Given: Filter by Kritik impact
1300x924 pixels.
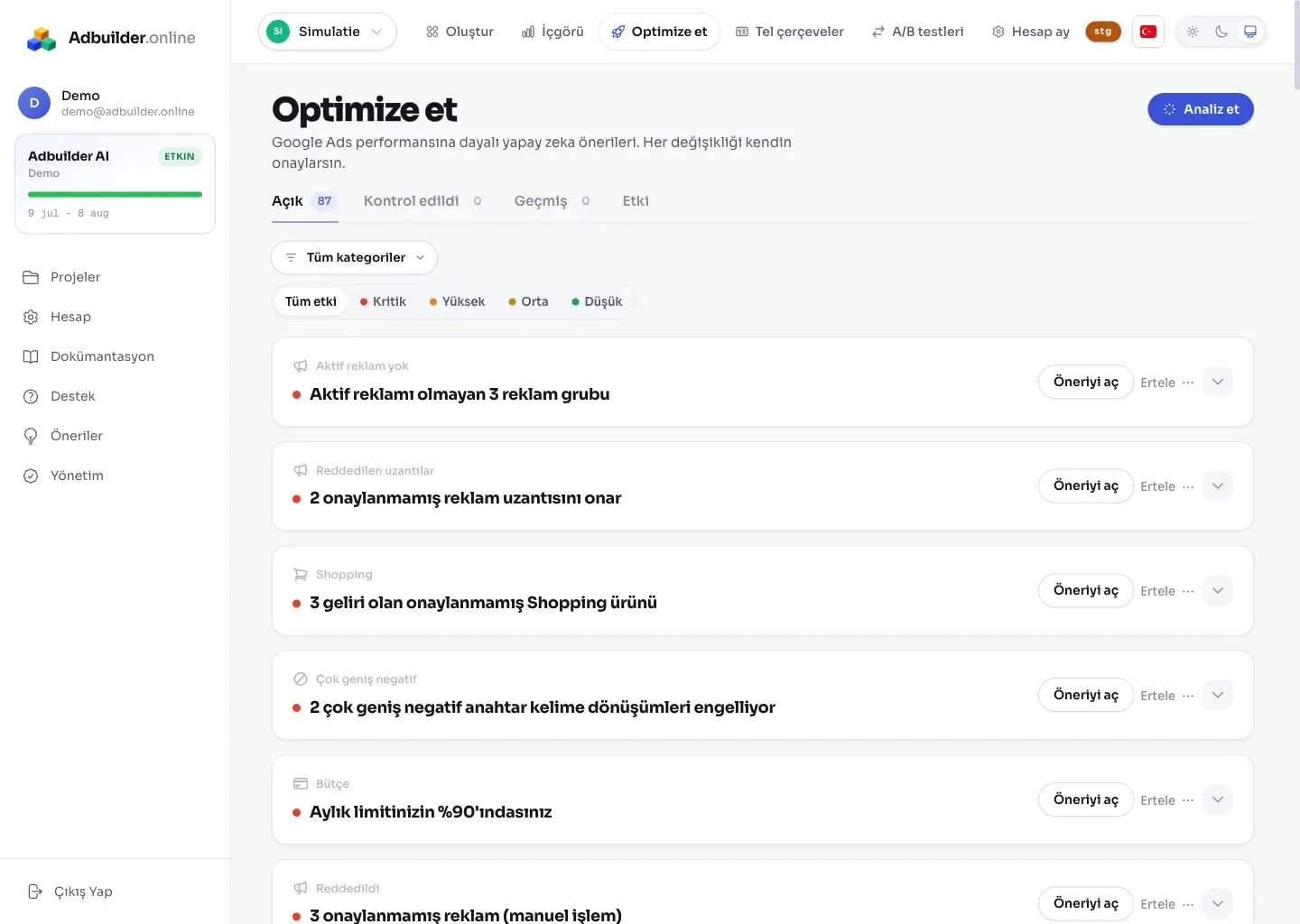Looking at the screenshot, I should tap(383, 301).
